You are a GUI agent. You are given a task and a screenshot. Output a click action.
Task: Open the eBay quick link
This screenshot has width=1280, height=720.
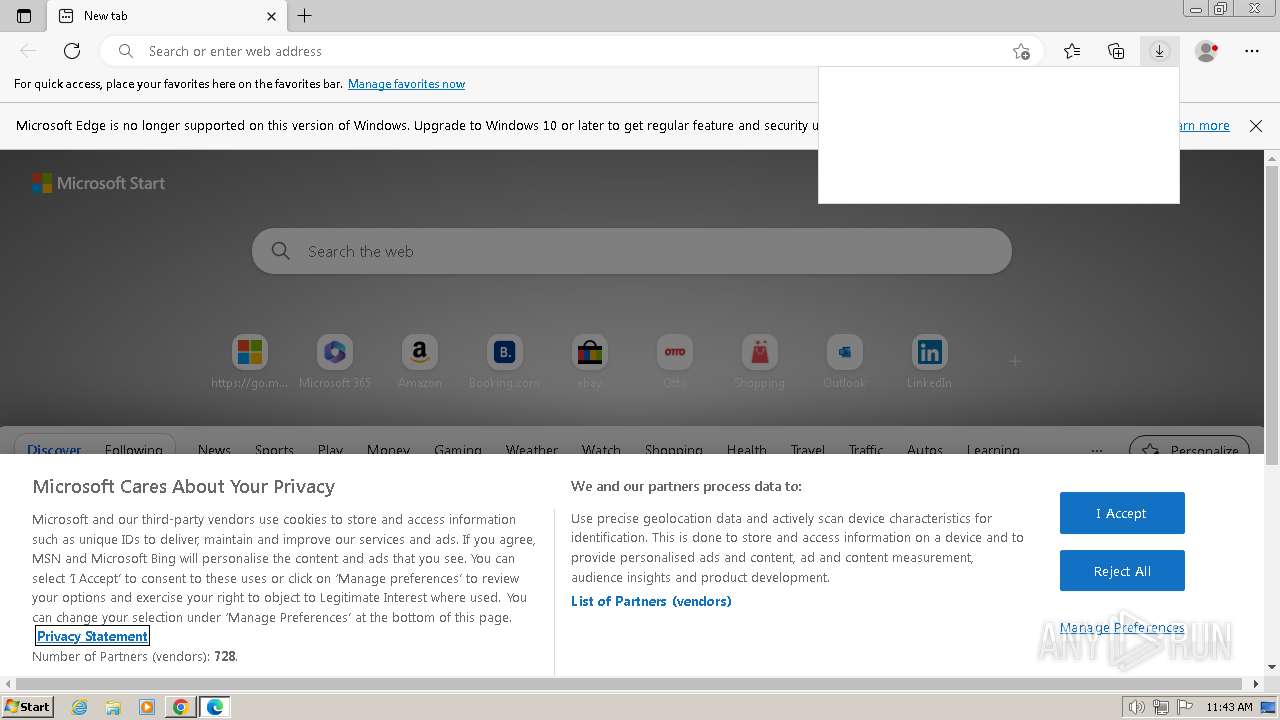pos(590,352)
